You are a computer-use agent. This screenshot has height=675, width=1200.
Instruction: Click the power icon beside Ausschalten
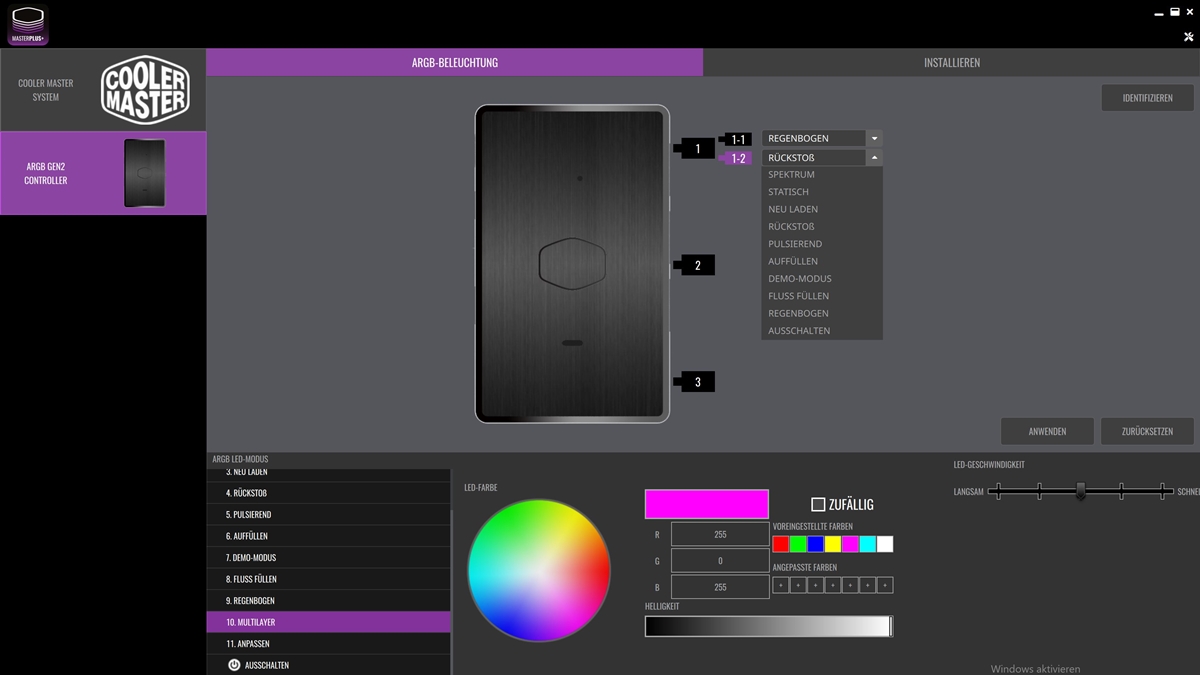point(234,665)
